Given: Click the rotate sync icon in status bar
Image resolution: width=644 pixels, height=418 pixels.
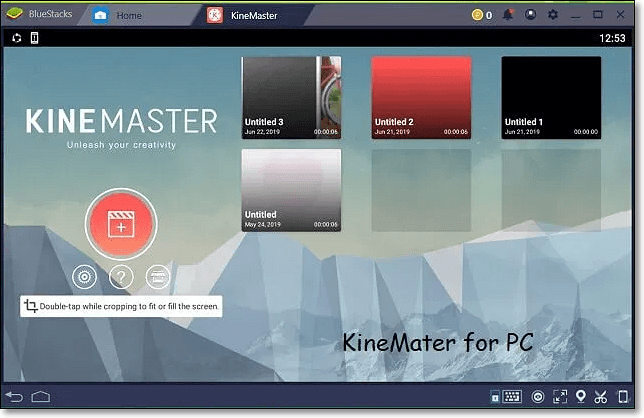Looking at the screenshot, I should point(17,38).
